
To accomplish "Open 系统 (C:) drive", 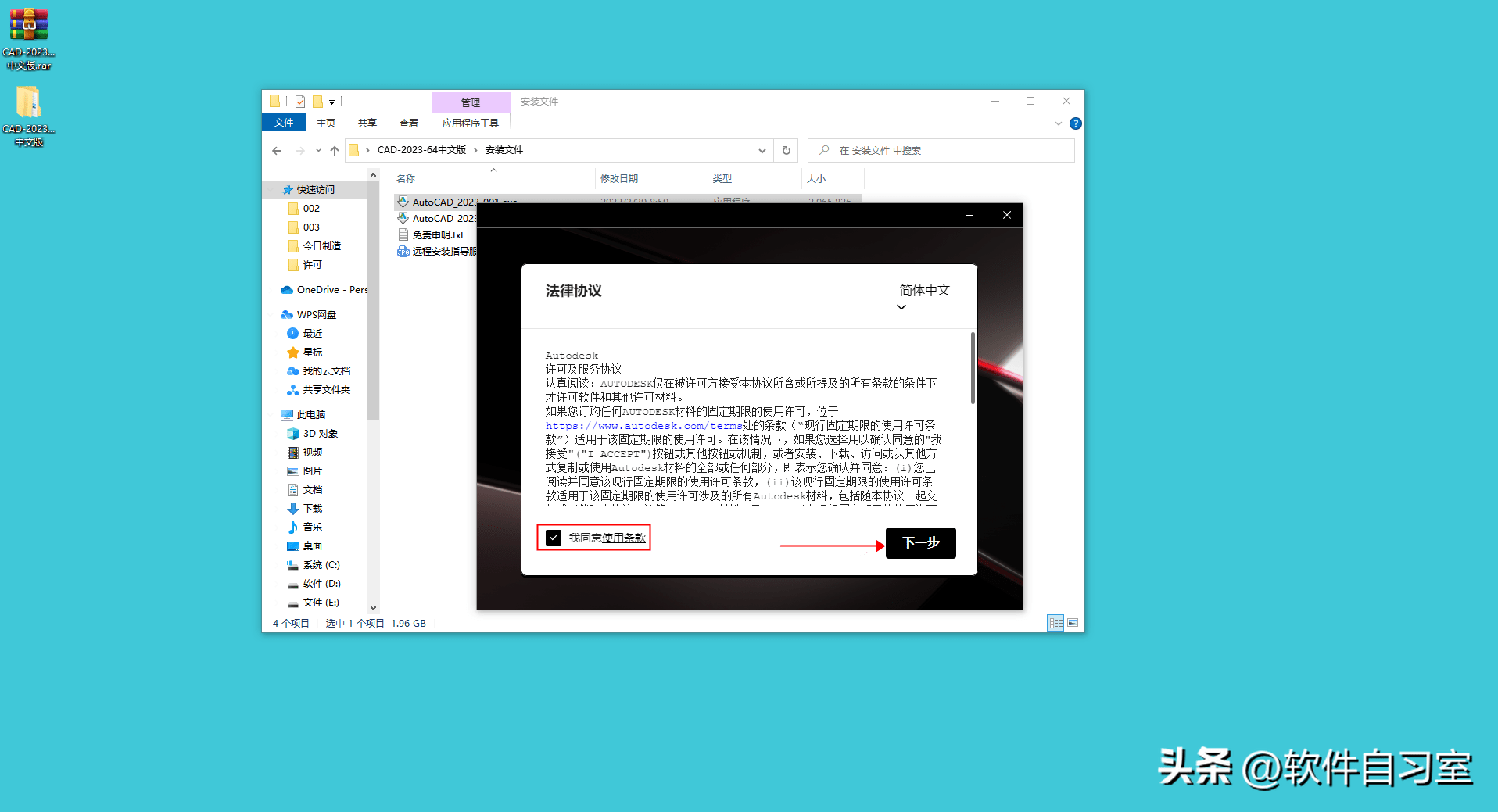I will tap(314, 565).
